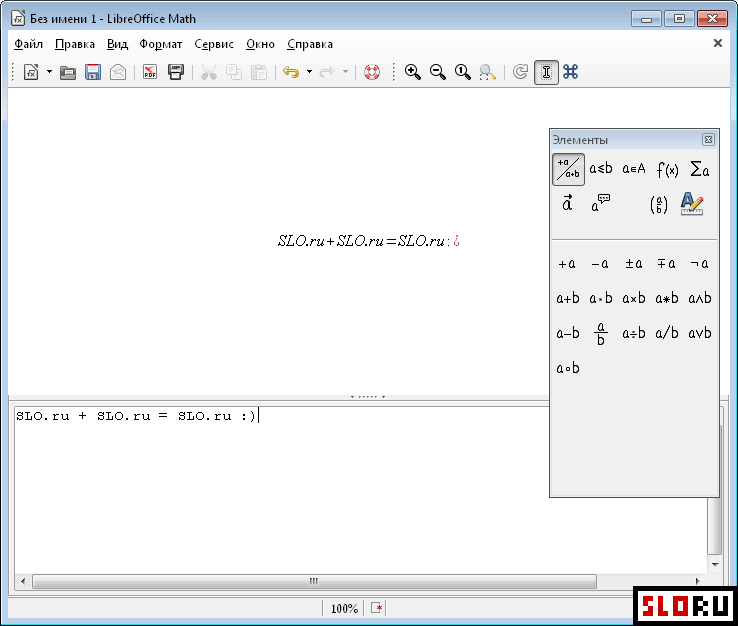Insert the a−b subtraction element

tap(568, 333)
